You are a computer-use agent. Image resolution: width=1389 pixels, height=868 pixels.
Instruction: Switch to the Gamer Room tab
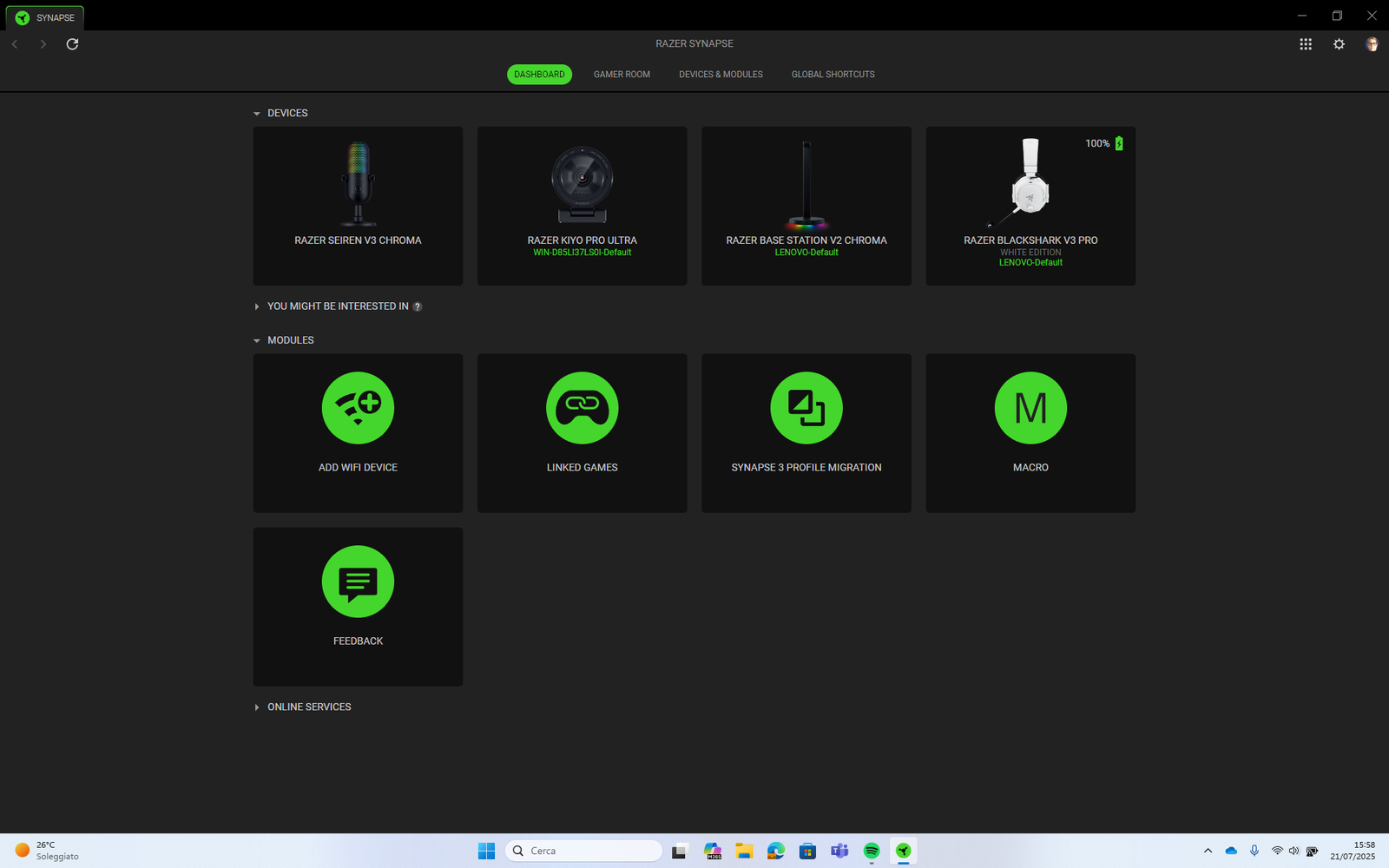(x=622, y=75)
